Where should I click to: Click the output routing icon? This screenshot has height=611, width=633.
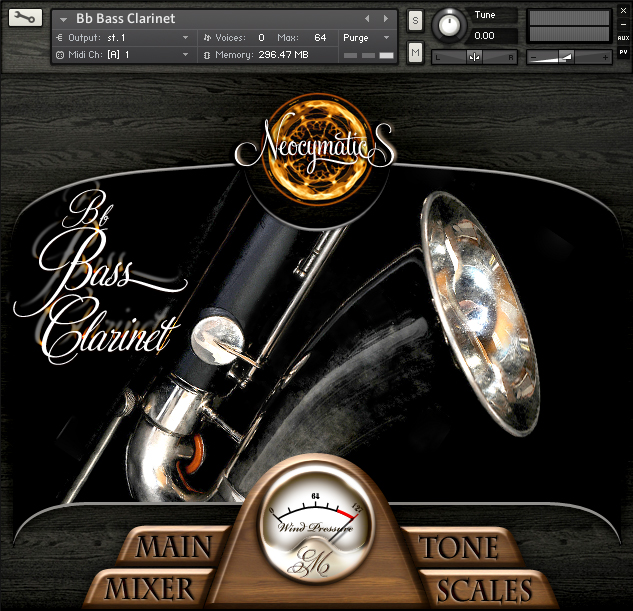(x=60, y=38)
